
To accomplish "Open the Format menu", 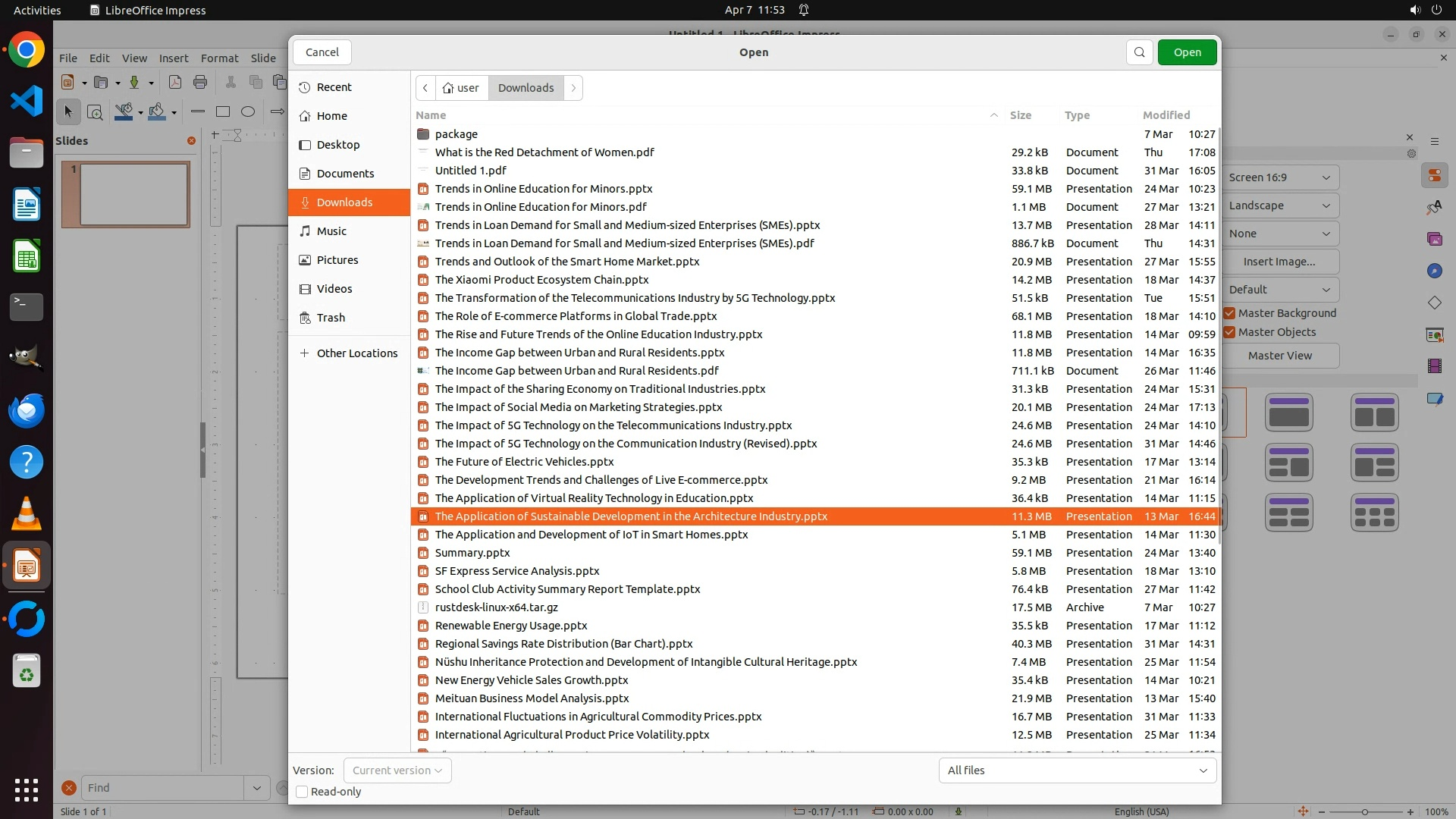I will click(219, 58).
